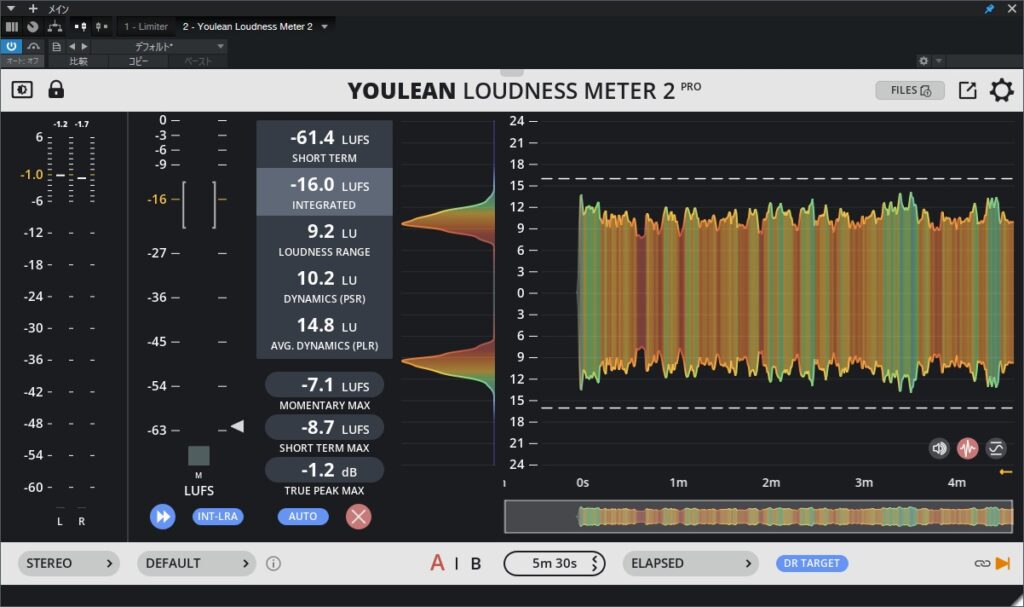The width and height of the screenshot is (1024, 607).
Task: Click the 比較 compare button
Action: [78, 61]
